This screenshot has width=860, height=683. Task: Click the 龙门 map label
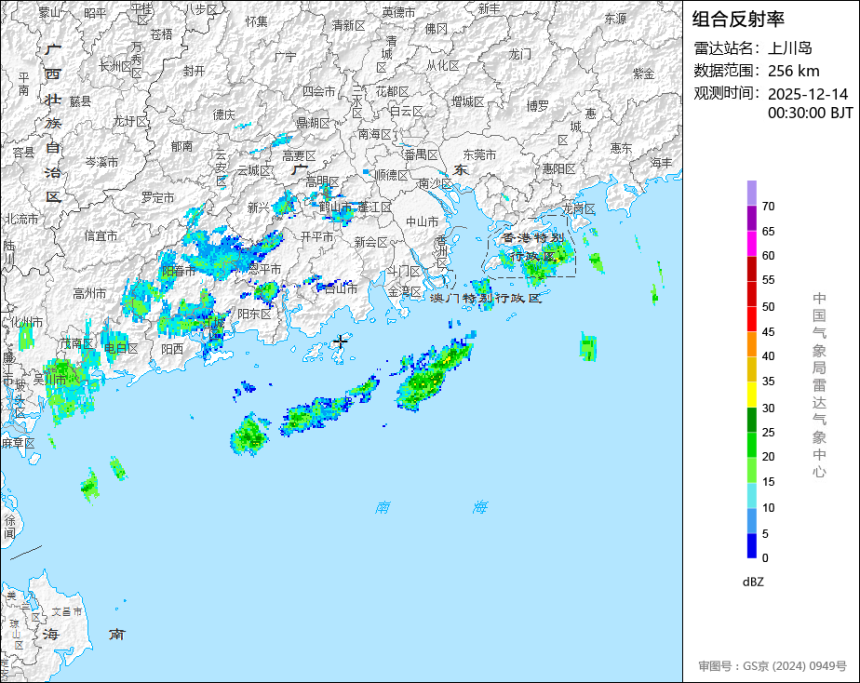click(x=519, y=54)
